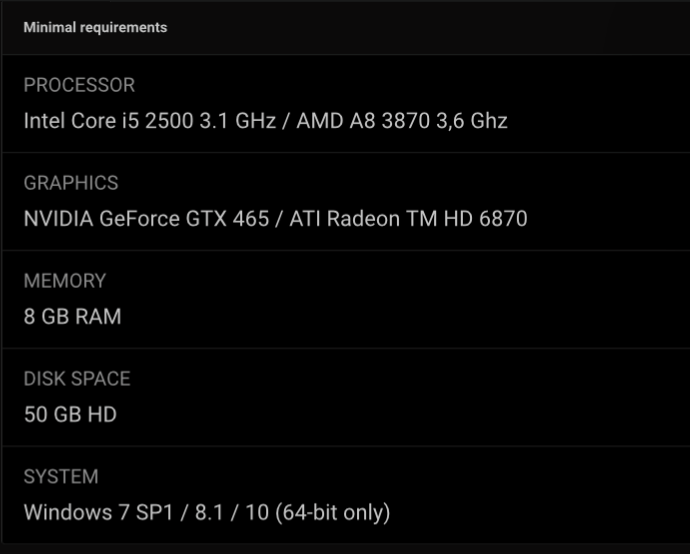
Task: Click the "3,6 Ghz" AMD clock speed
Action: pos(472,121)
